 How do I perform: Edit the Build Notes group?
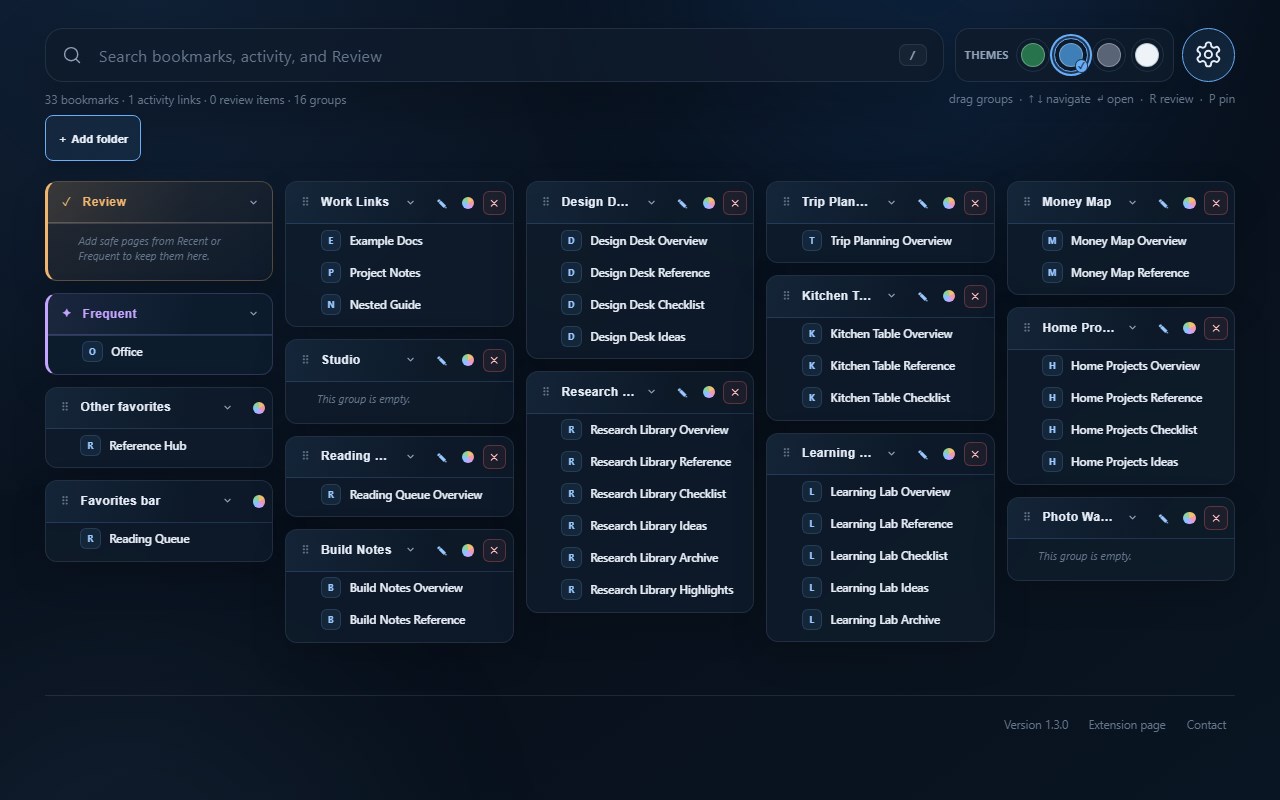441,550
